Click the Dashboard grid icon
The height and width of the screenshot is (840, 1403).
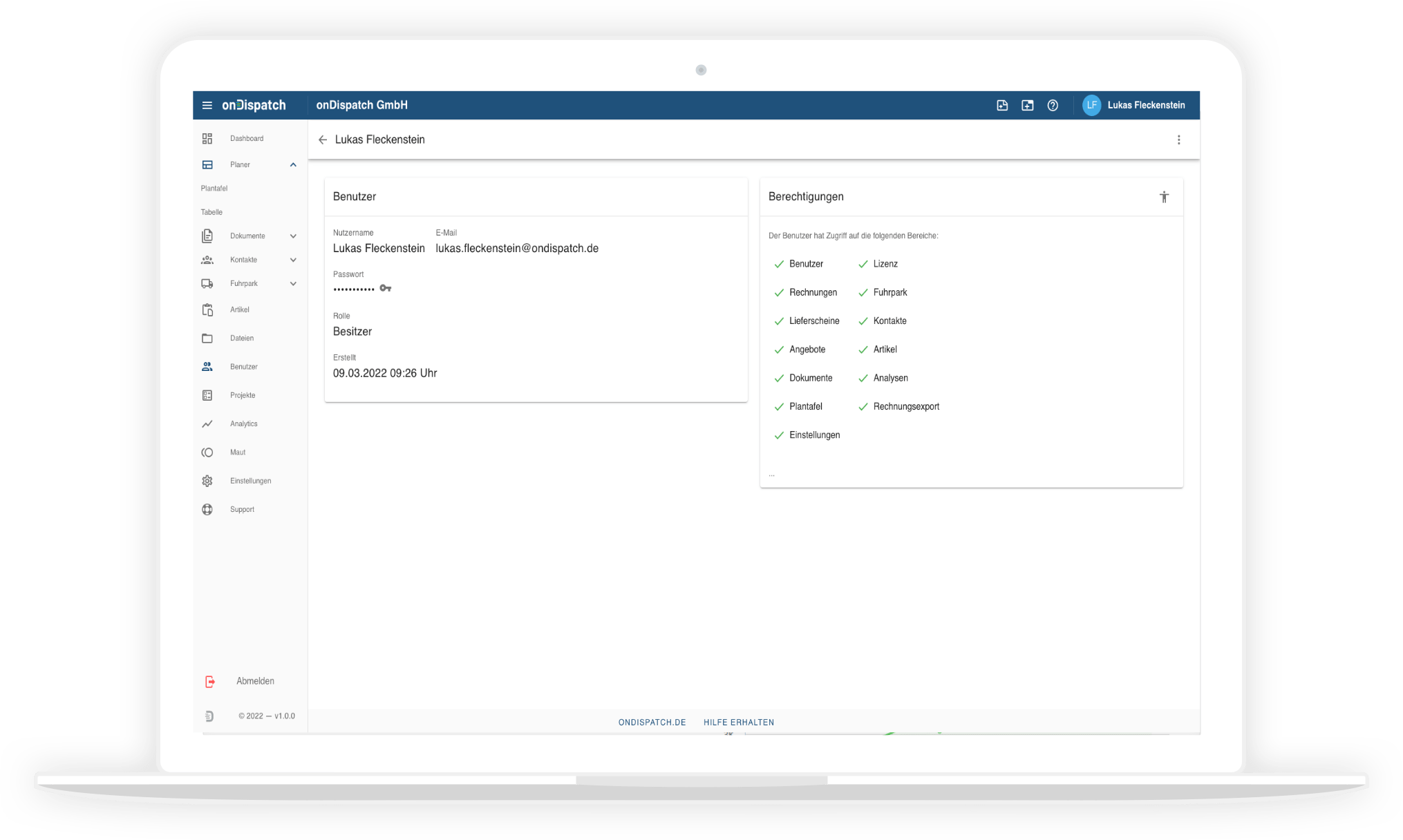(x=207, y=138)
